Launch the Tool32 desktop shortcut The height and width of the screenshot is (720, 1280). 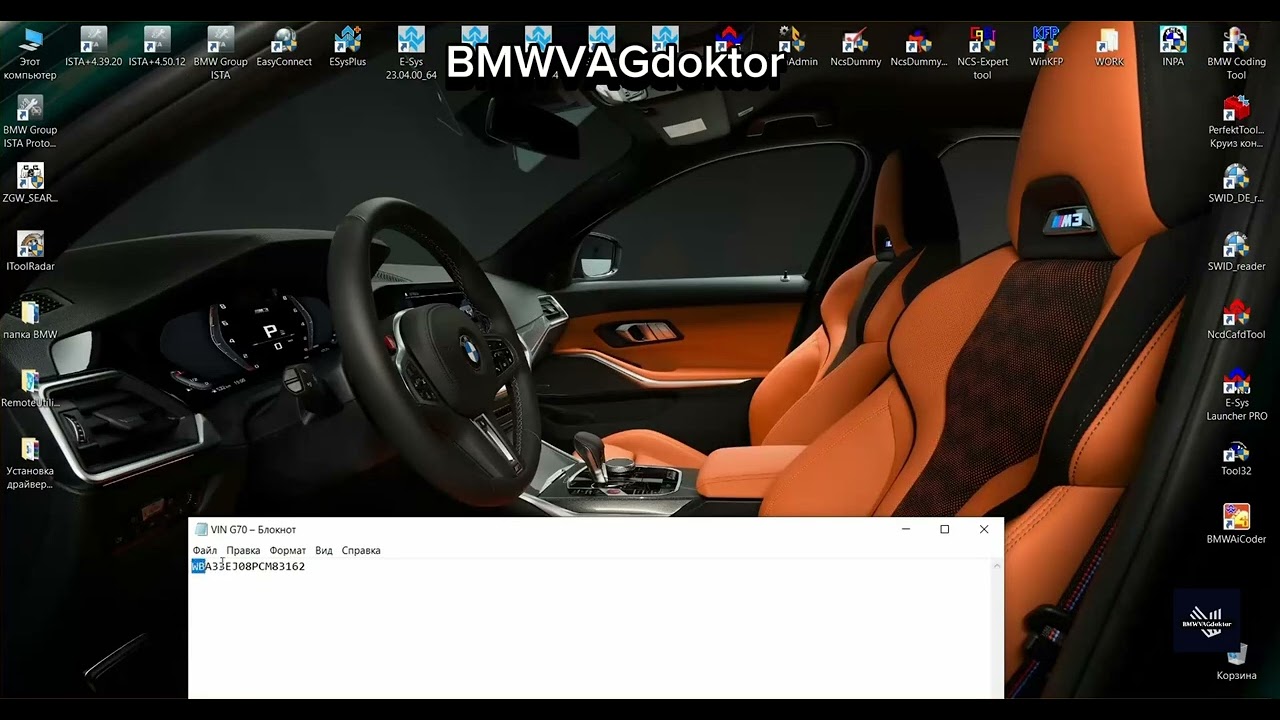click(1236, 456)
